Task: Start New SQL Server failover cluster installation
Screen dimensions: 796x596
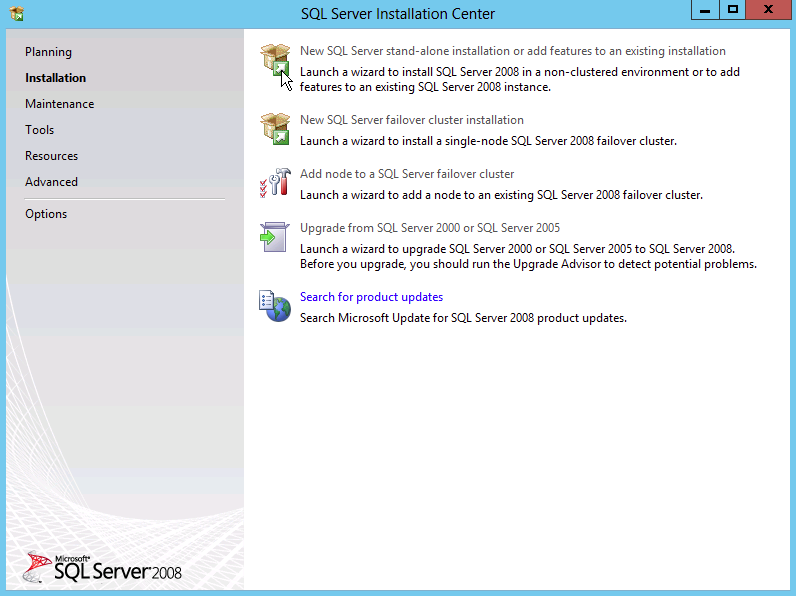Action: point(412,120)
